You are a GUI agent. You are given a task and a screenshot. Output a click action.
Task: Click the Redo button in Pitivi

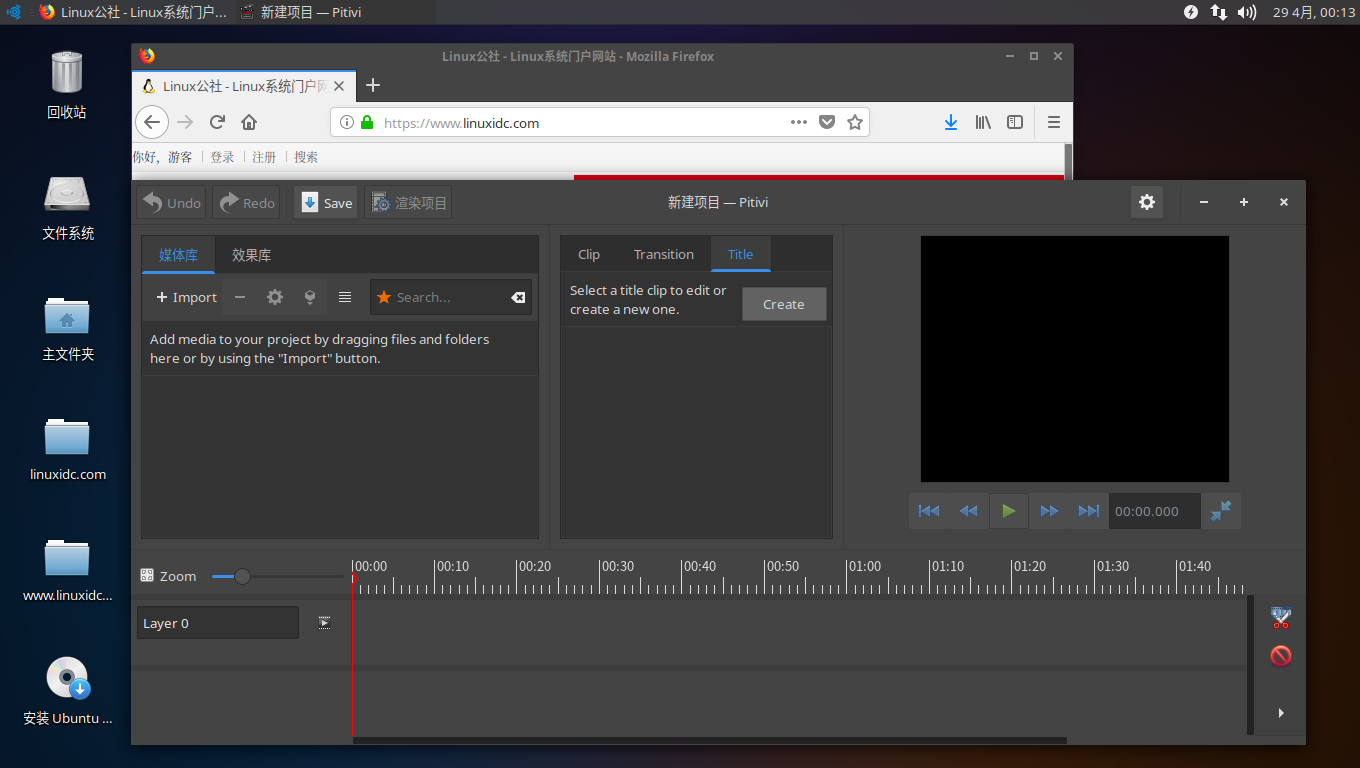246,203
